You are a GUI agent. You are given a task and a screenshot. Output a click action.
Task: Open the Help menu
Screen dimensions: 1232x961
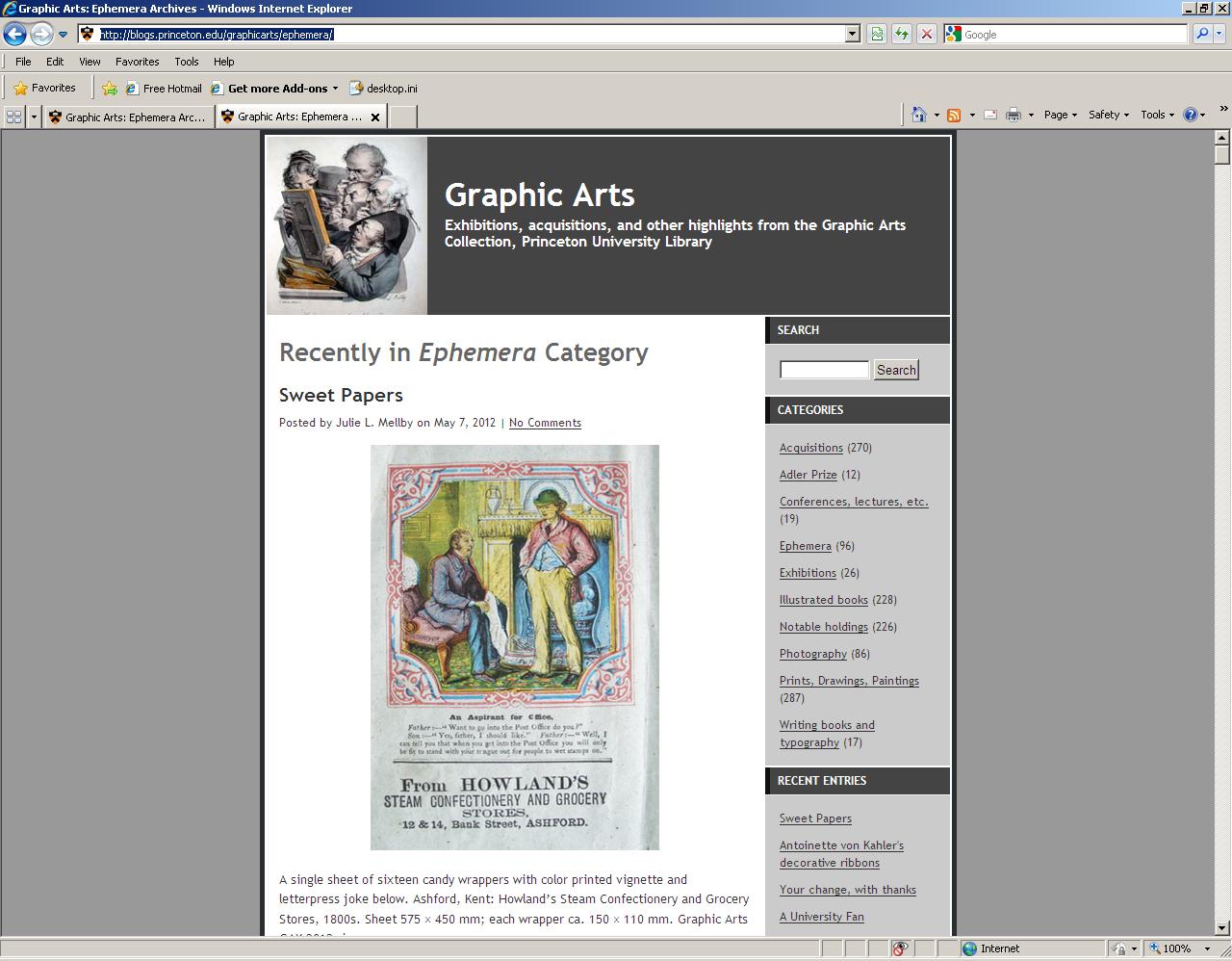click(x=224, y=61)
